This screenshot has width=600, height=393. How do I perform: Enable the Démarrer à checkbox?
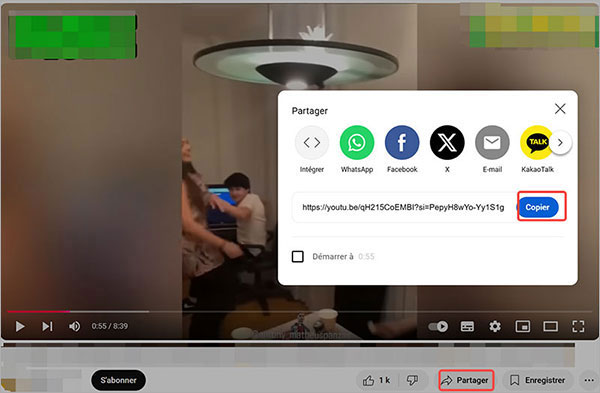click(298, 256)
